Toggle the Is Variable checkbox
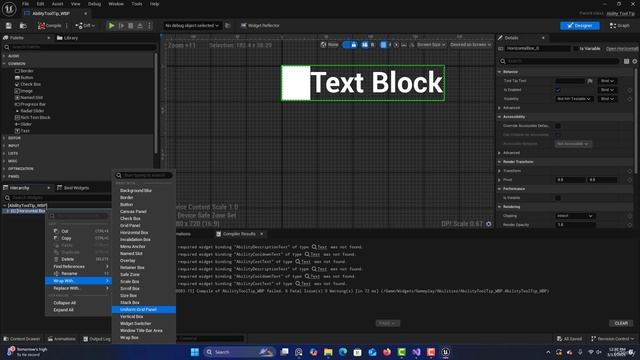This screenshot has width=640, height=360. (x=576, y=49)
